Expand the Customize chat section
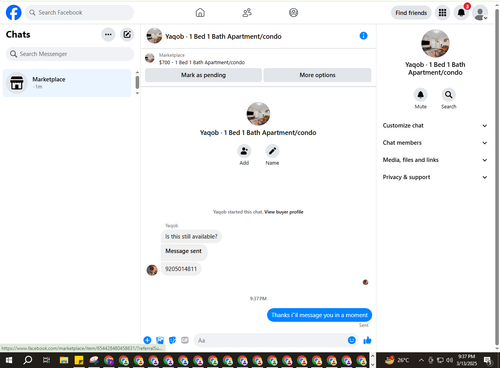Screen dimensions: 500x368 (x=435, y=126)
